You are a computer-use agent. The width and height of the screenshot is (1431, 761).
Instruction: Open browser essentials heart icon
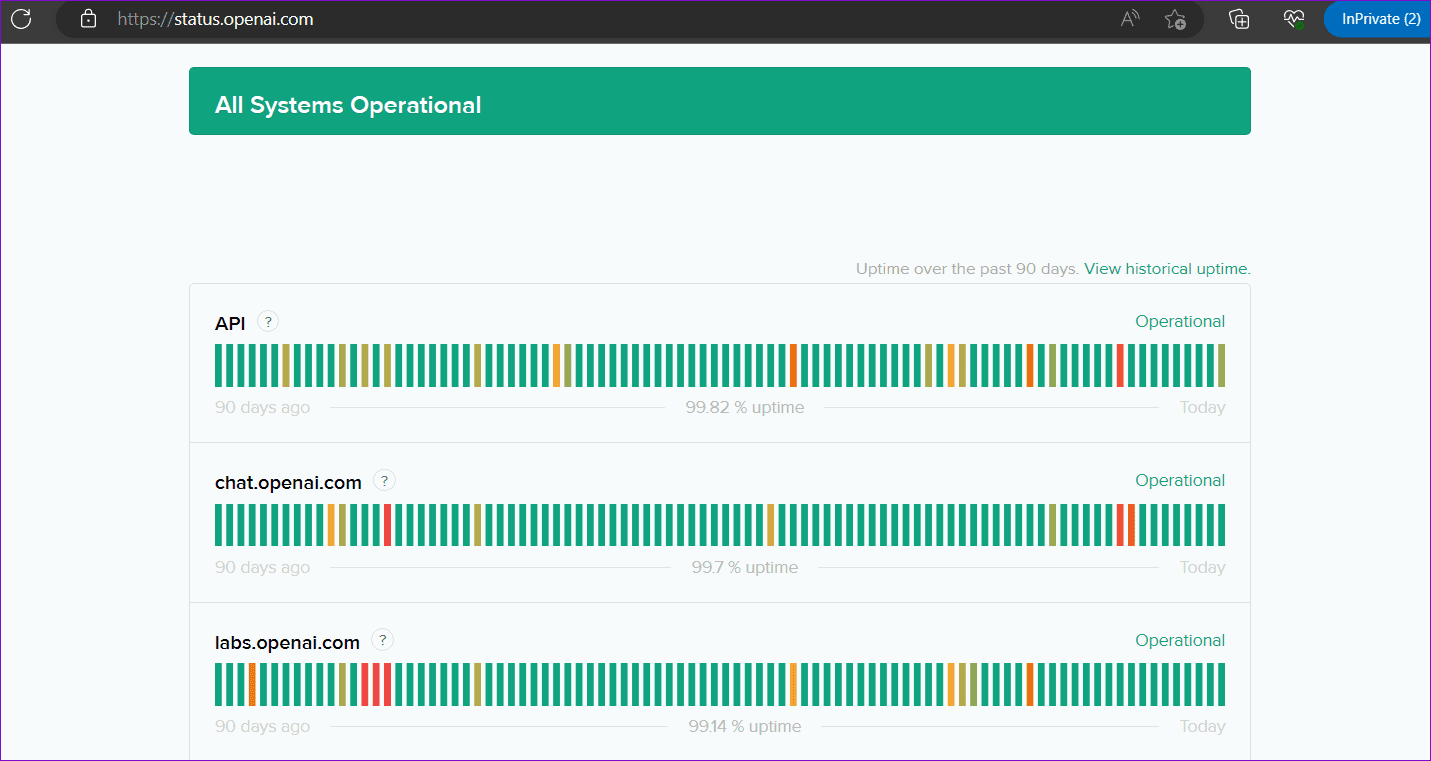click(x=1294, y=18)
